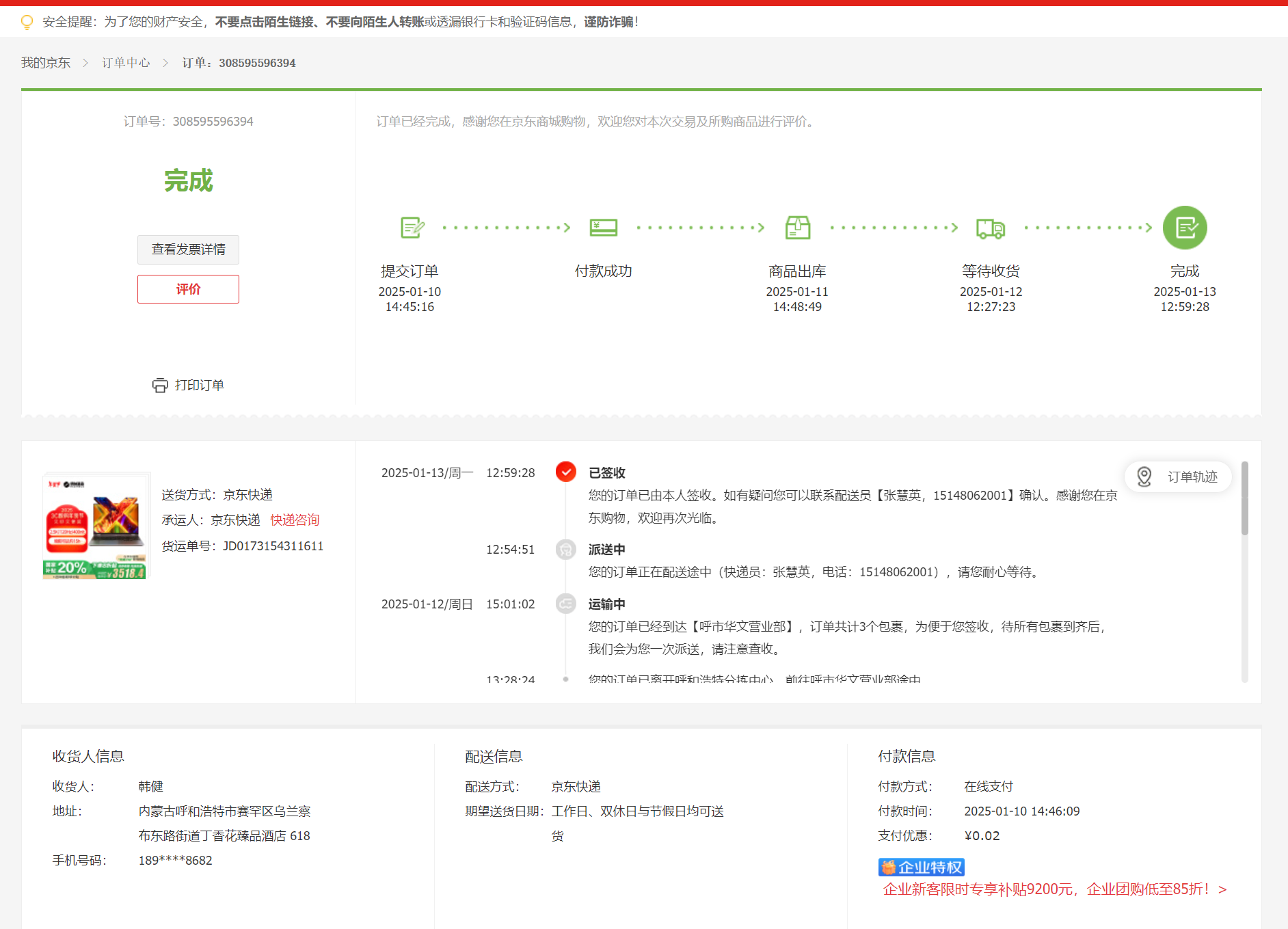Click 查看发票详情 button
This screenshot has height=929, width=1288.
pos(188,250)
